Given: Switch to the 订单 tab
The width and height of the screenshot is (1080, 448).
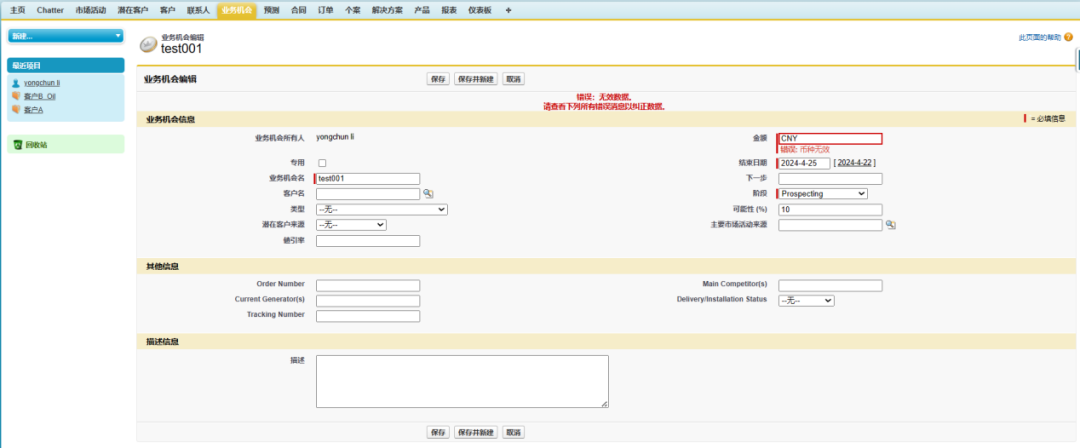Looking at the screenshot, I should pos(326,10).
